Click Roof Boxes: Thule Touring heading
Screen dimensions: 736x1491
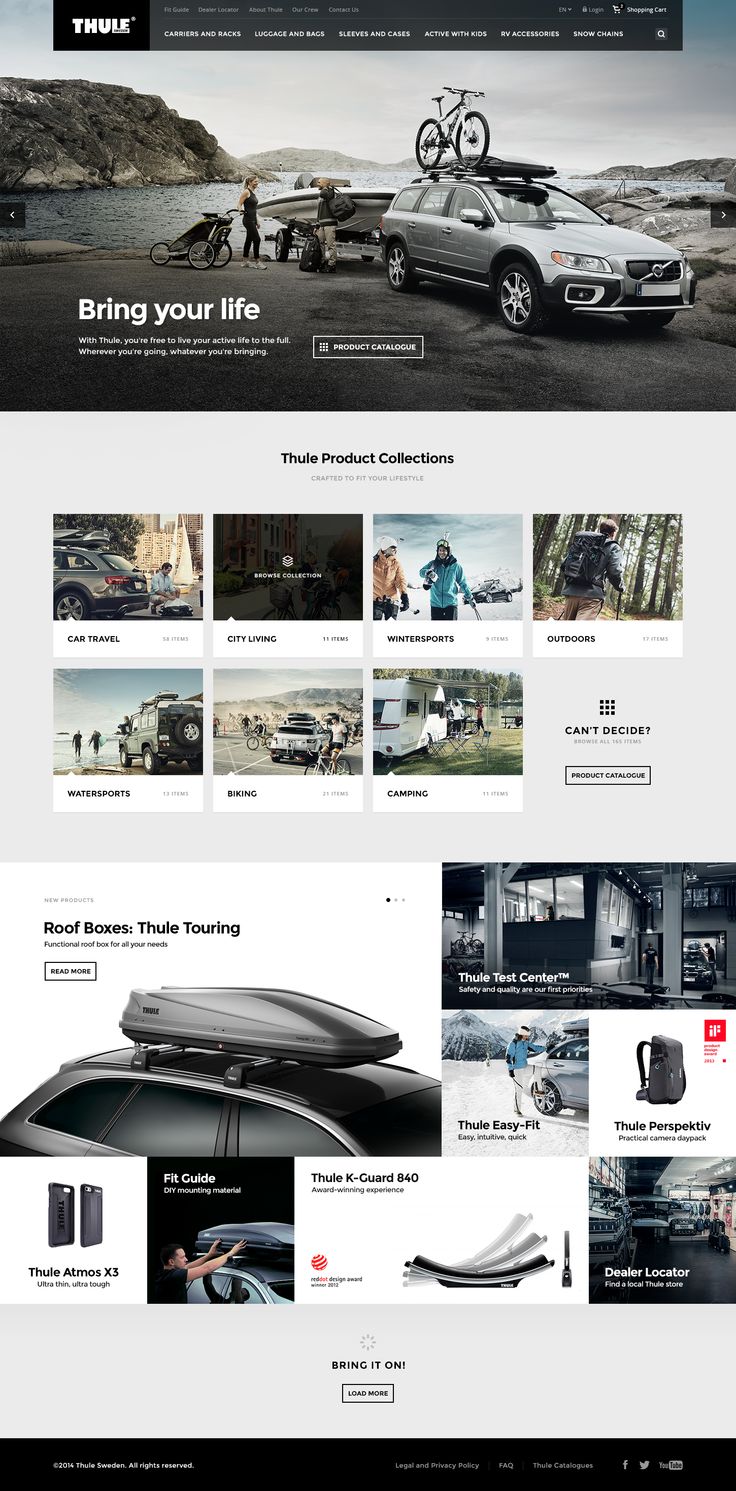142,928
